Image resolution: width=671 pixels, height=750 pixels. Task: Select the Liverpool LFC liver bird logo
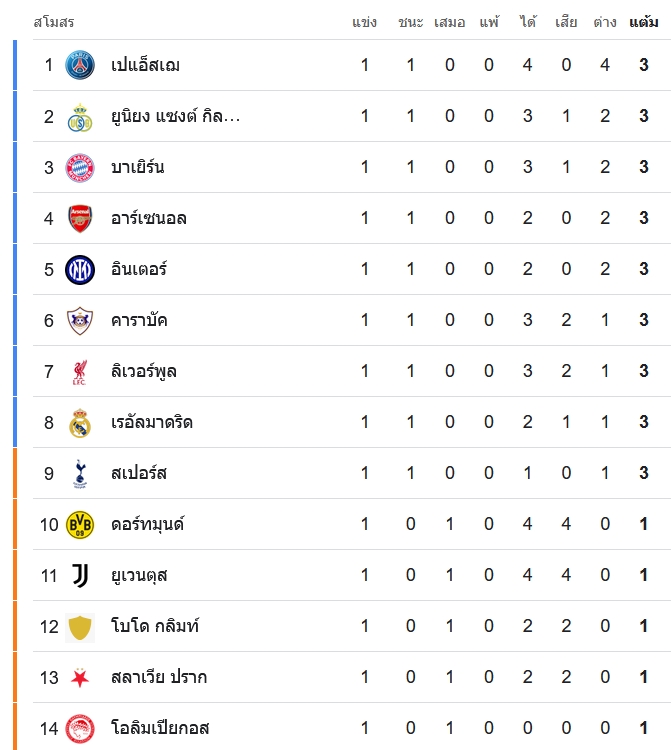(x=80, y=372)
